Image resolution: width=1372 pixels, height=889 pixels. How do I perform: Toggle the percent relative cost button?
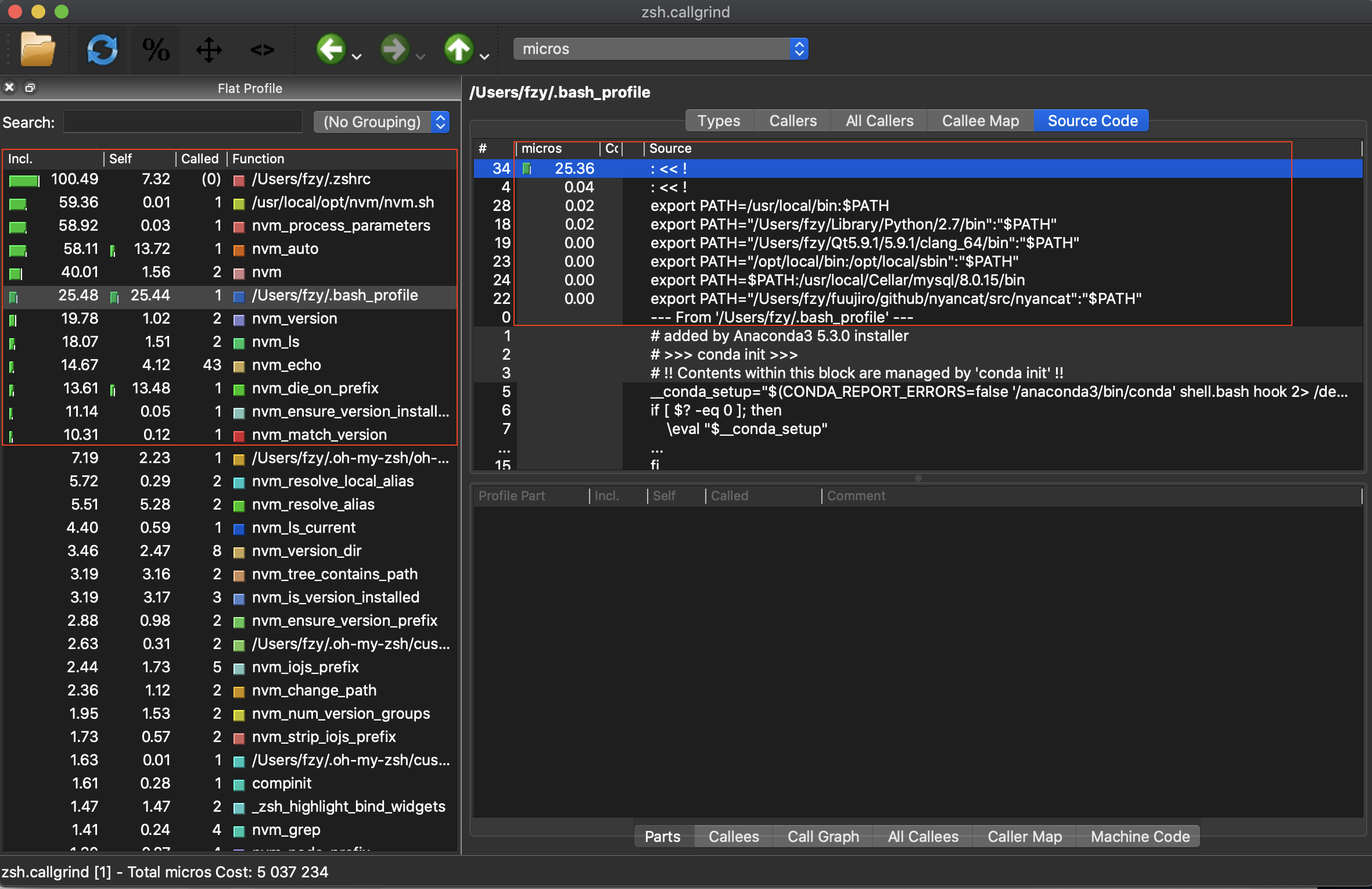click(x=156, y=49)
